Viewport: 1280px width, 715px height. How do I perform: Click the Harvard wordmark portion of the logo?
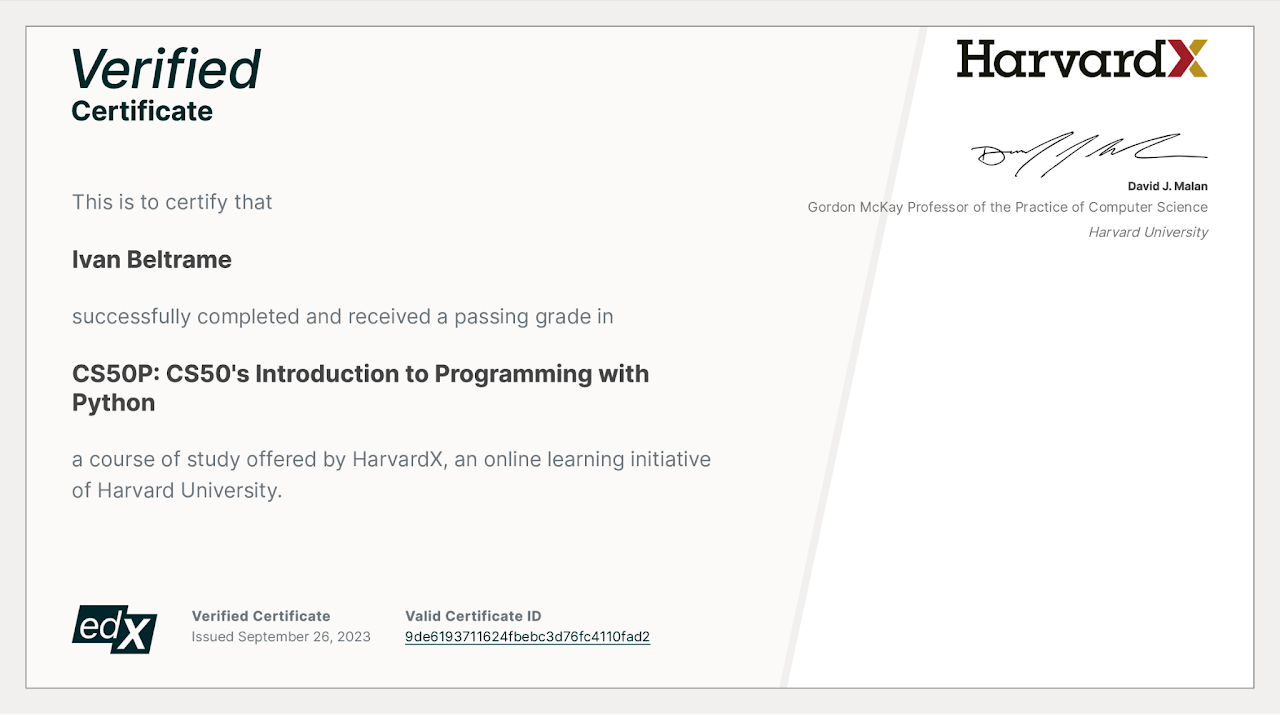tap(1060, 59)
